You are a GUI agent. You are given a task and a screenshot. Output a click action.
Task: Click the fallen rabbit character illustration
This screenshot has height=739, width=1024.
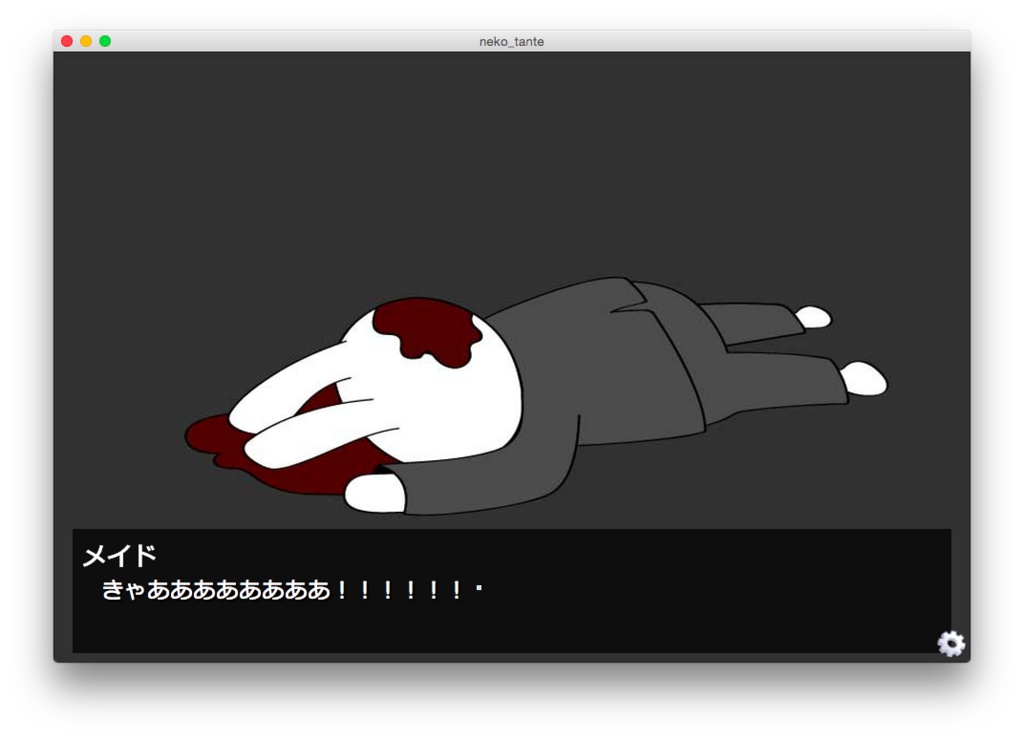coord(536,396)
